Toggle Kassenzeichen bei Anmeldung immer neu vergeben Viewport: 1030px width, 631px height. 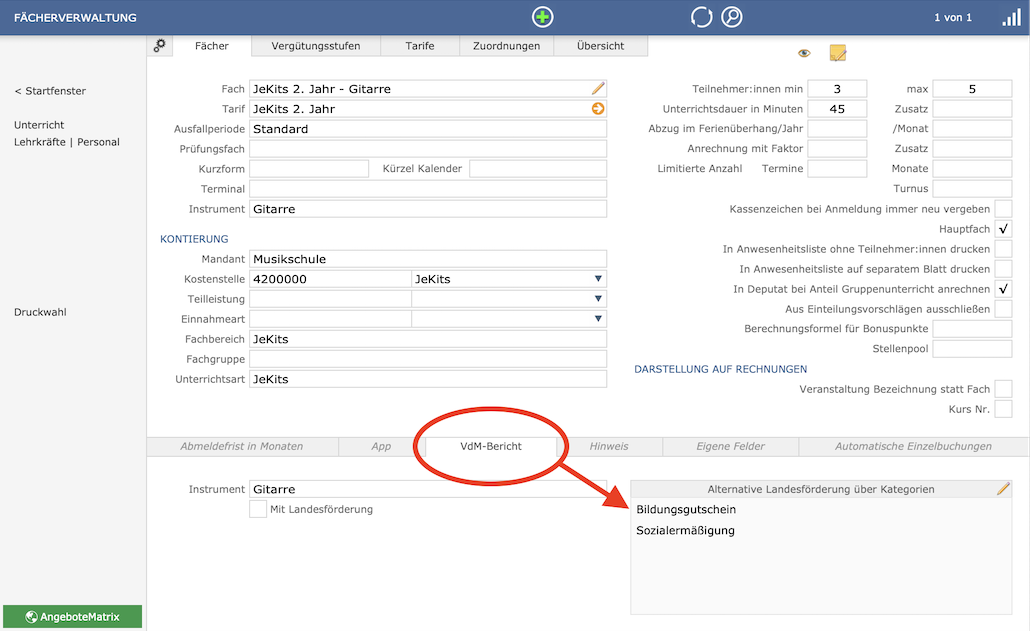(x=1003, y=209)
